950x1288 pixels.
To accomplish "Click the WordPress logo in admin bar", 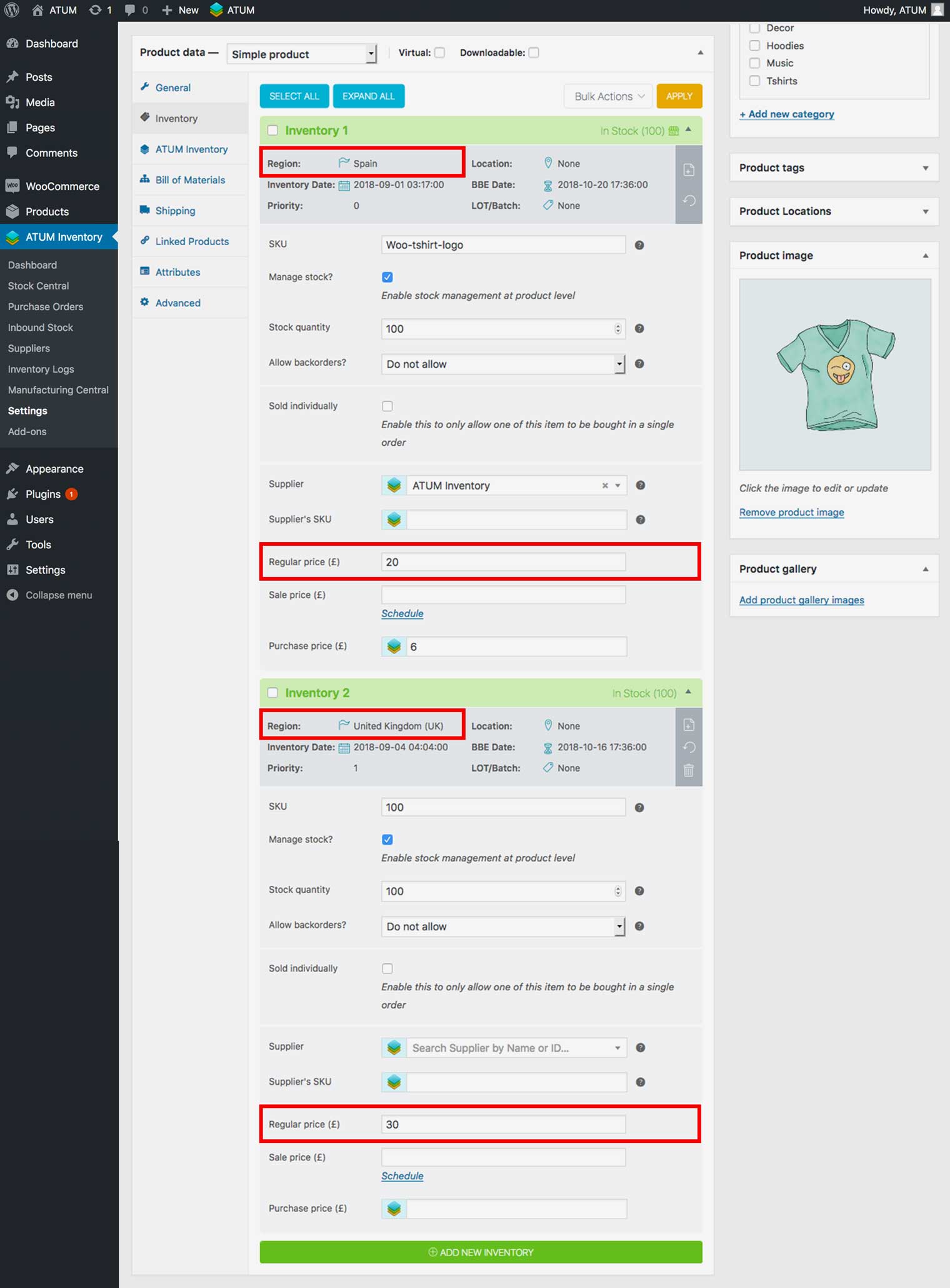I will coord(12,10).
